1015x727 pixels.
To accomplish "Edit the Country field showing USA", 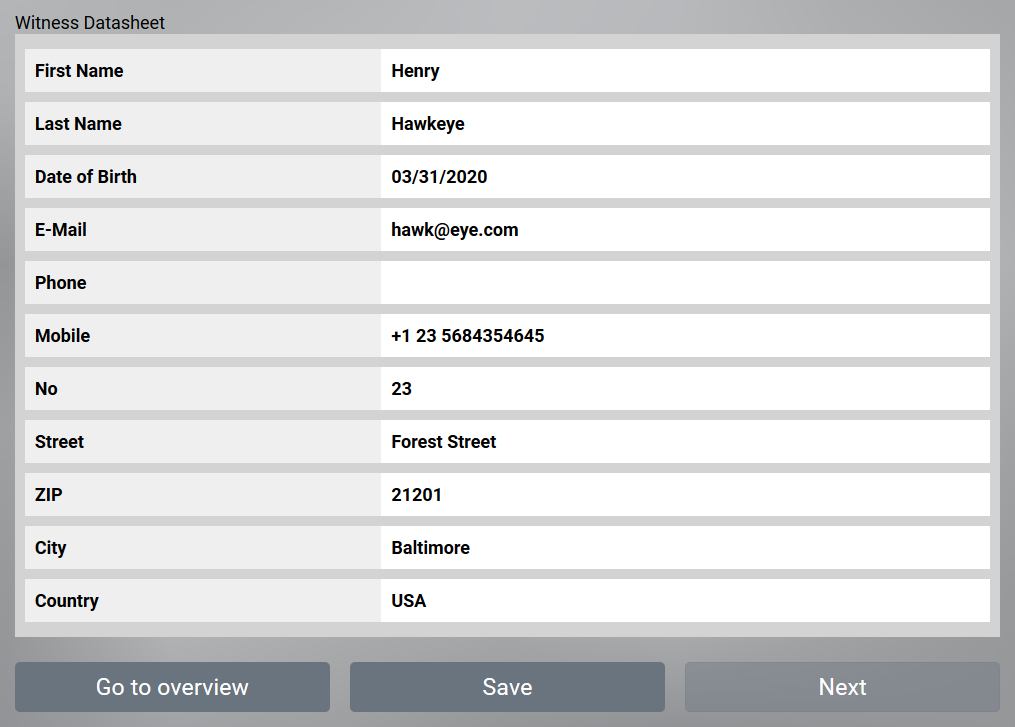I will pos(685,601).
